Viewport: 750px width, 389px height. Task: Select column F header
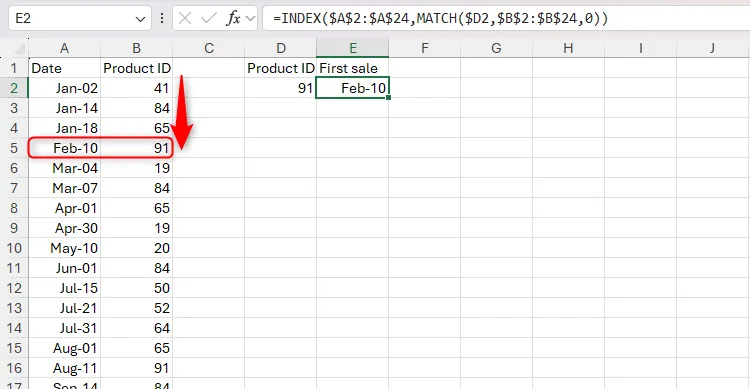[425, 48]
